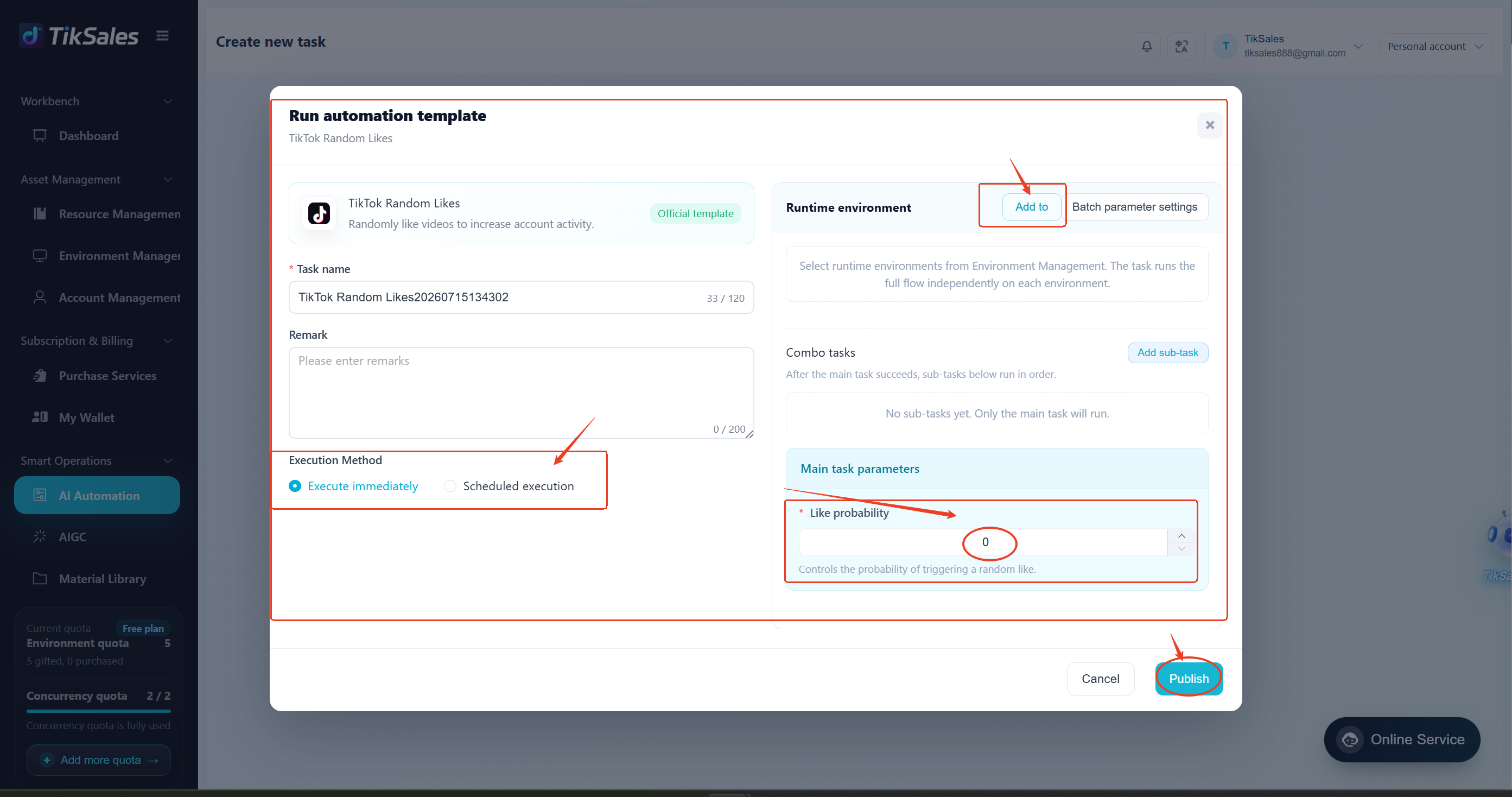Click Add to runtime environment button

[x=1031, y=207]
